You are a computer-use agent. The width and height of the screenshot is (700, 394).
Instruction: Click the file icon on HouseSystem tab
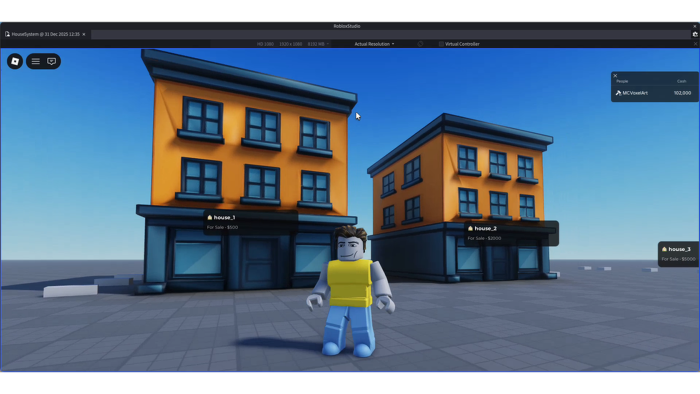click(x=7, y=34)
